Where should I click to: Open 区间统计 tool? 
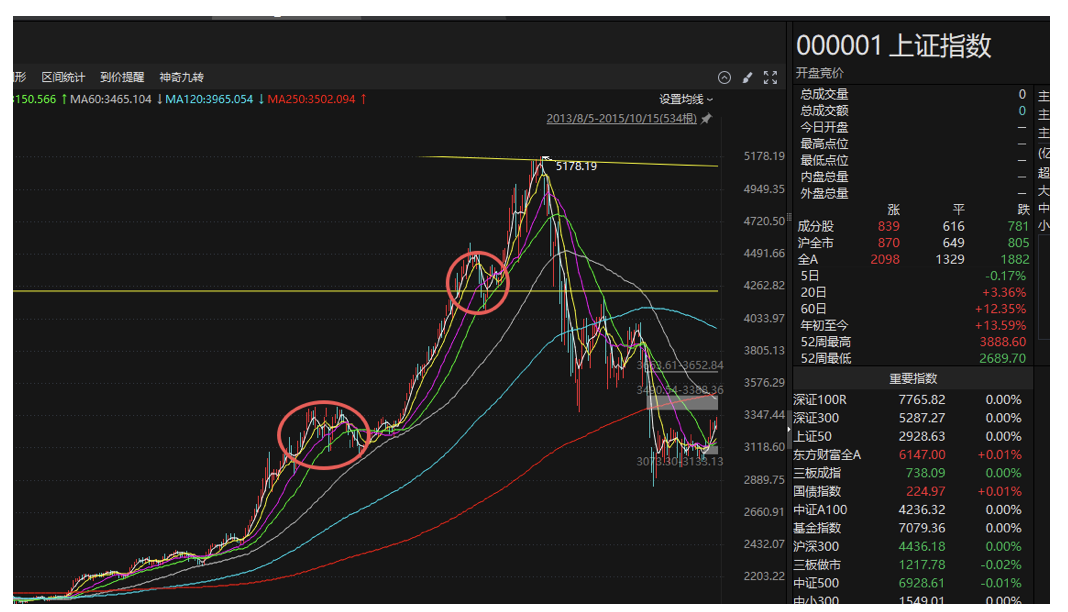[x=63, y=78]
